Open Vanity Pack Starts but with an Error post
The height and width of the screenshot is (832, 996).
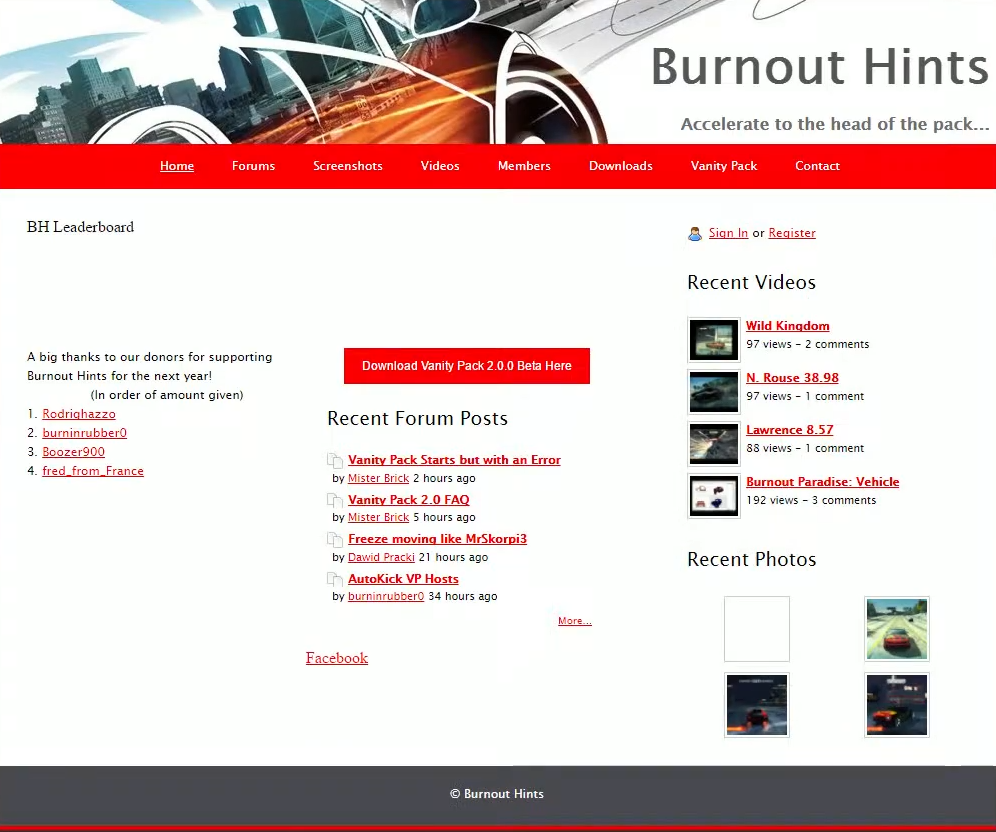pos(454,460)
